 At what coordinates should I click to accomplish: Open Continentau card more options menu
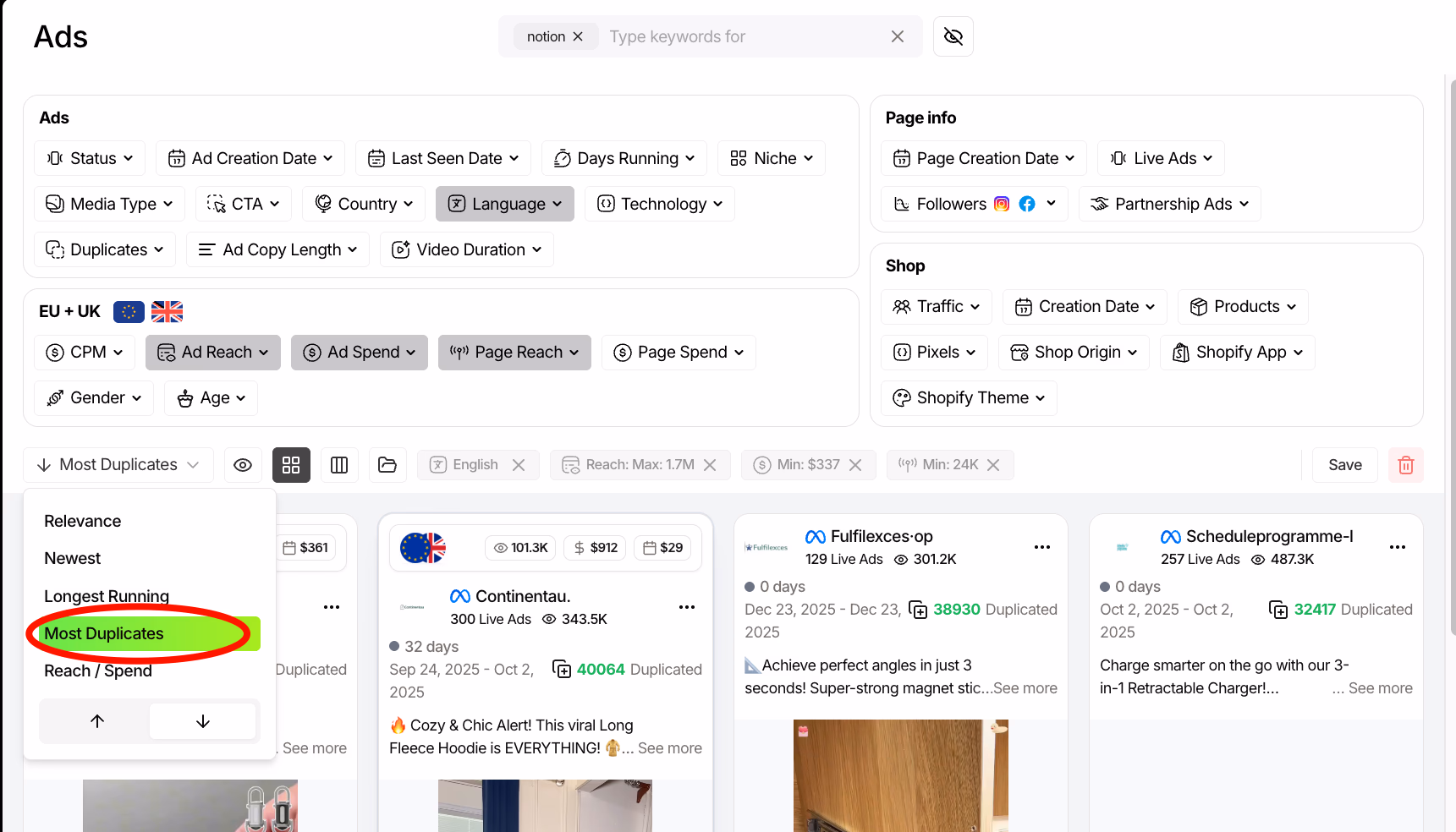coord(687,607)
